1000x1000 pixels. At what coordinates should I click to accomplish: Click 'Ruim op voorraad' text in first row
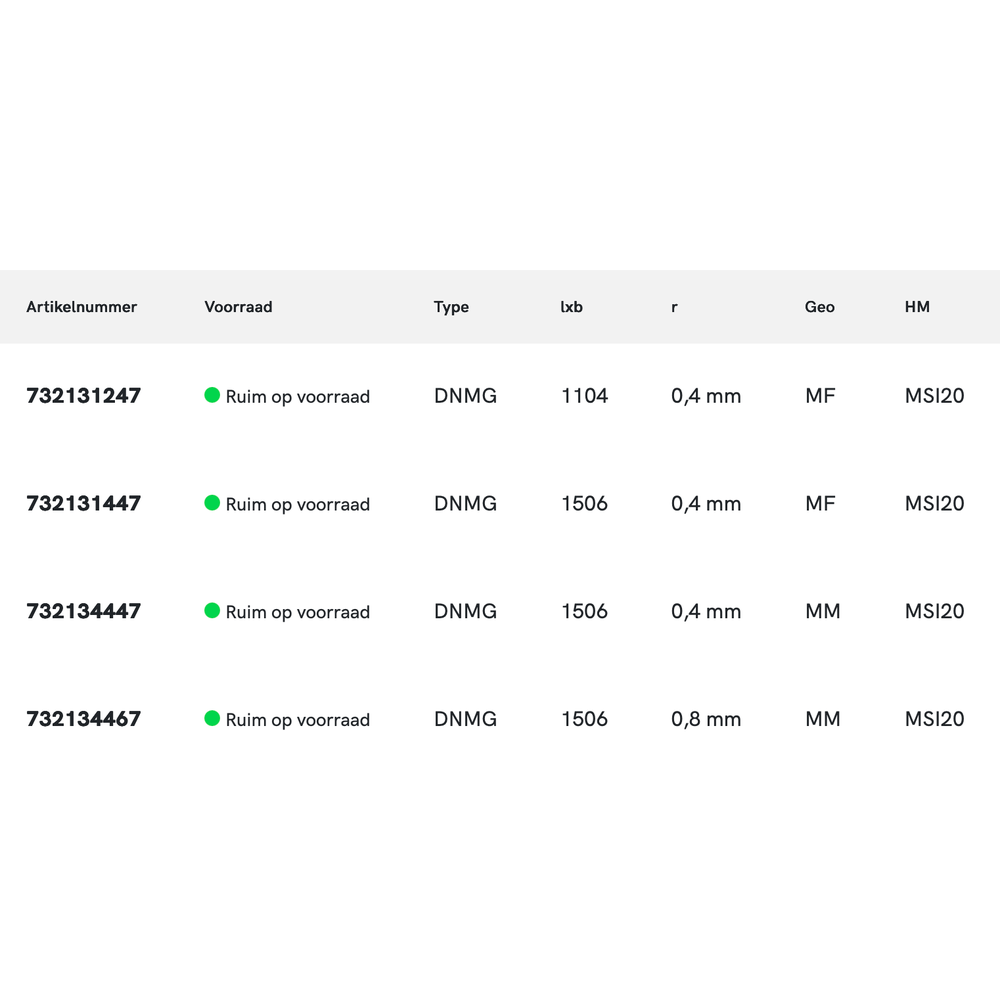point(298,397)
